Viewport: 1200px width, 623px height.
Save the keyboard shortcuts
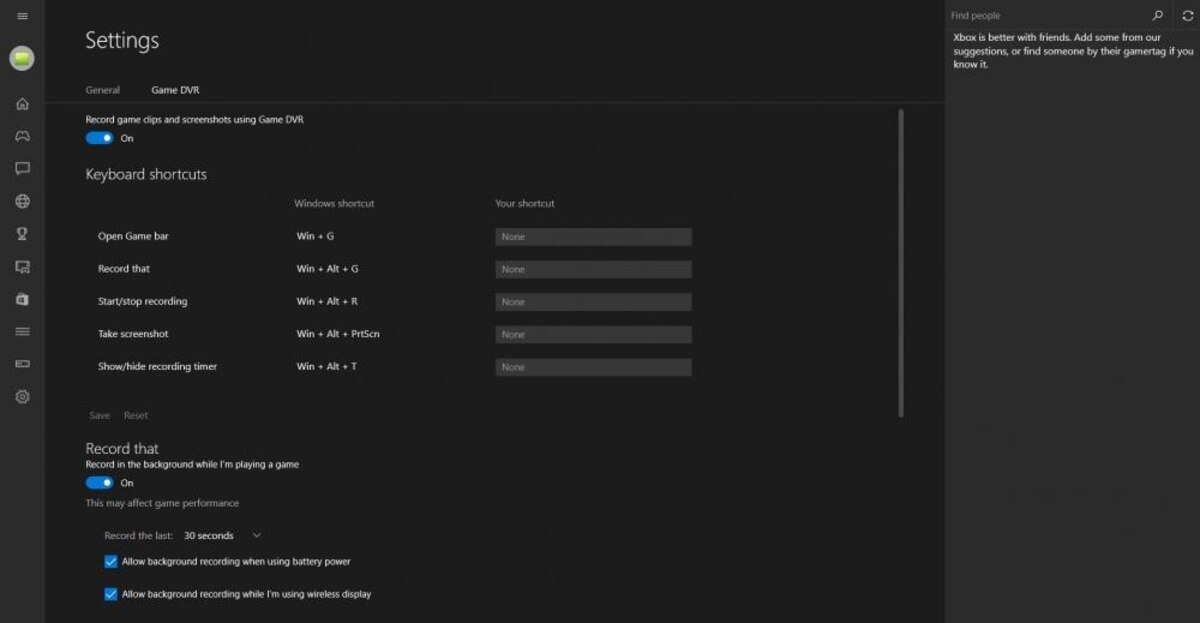99,415
